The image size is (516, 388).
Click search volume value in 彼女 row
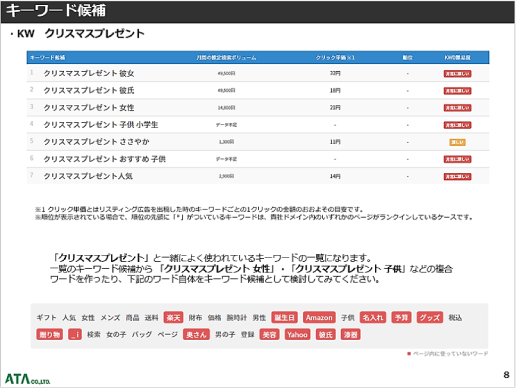pos(226,73)
